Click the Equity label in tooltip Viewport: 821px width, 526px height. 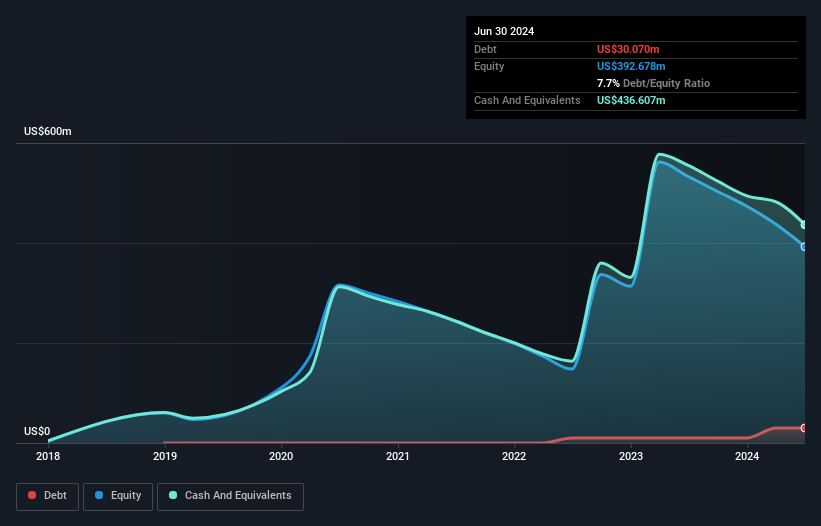pos(489,66)
